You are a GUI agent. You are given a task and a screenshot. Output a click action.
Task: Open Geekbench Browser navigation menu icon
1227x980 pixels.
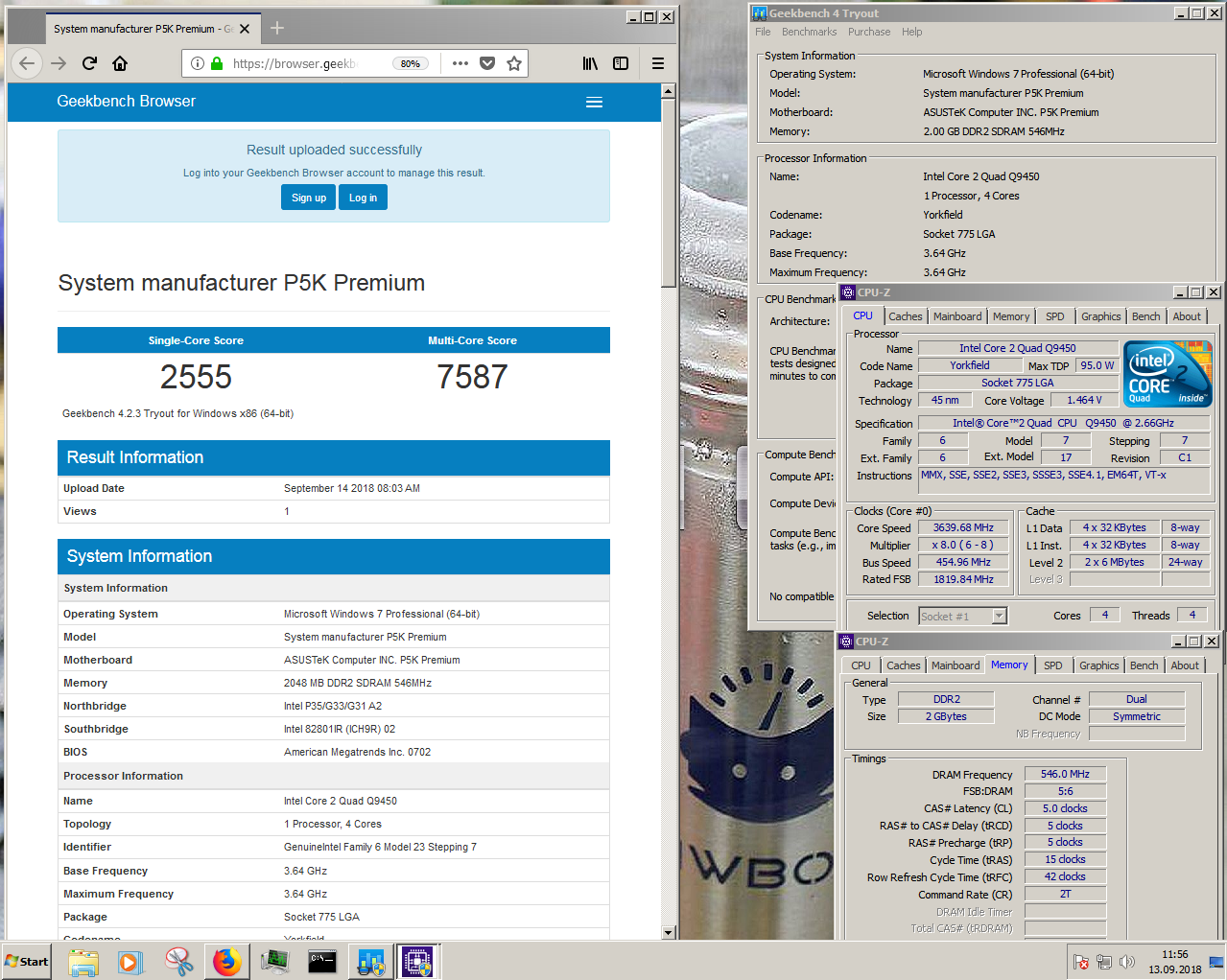(594, 103)
